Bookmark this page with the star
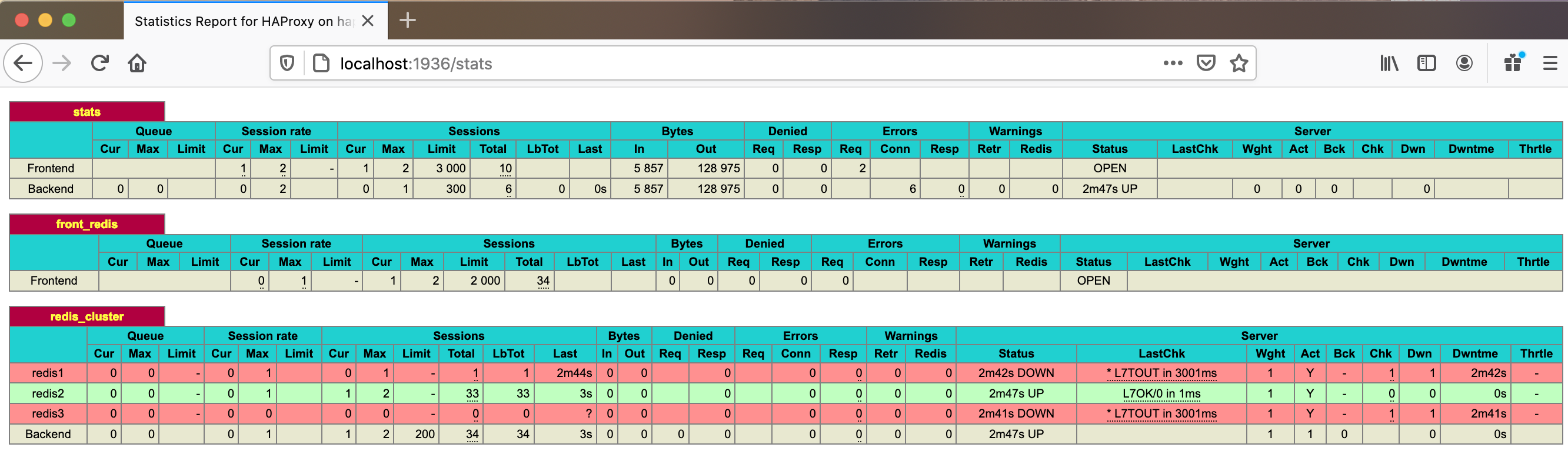The width and height of the screenshot is (1568, 454). [x=1239, y=63]
